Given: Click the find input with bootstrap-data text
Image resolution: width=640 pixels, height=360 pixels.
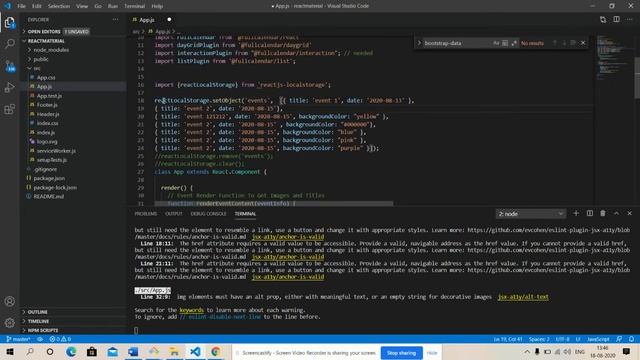Looking at the screenshot, I should 457,43.
